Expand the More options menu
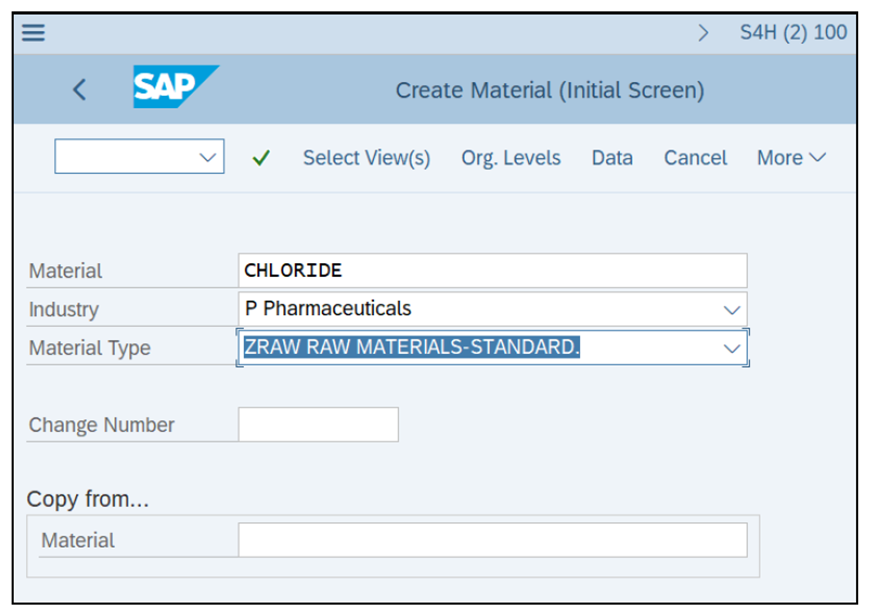The width and height of the screenshot is (870, 616). [x=789, y=157]
